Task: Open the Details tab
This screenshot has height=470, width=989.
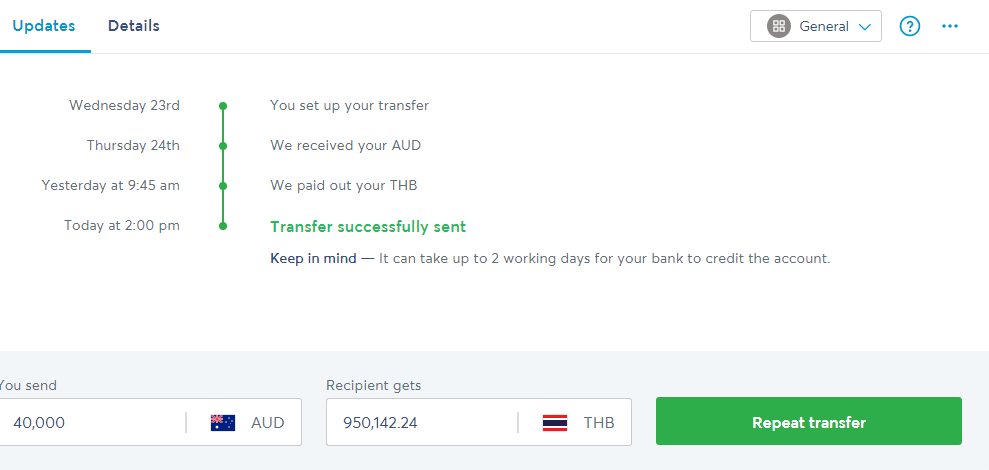Action: pyautogui.click(x=134, y=26)
